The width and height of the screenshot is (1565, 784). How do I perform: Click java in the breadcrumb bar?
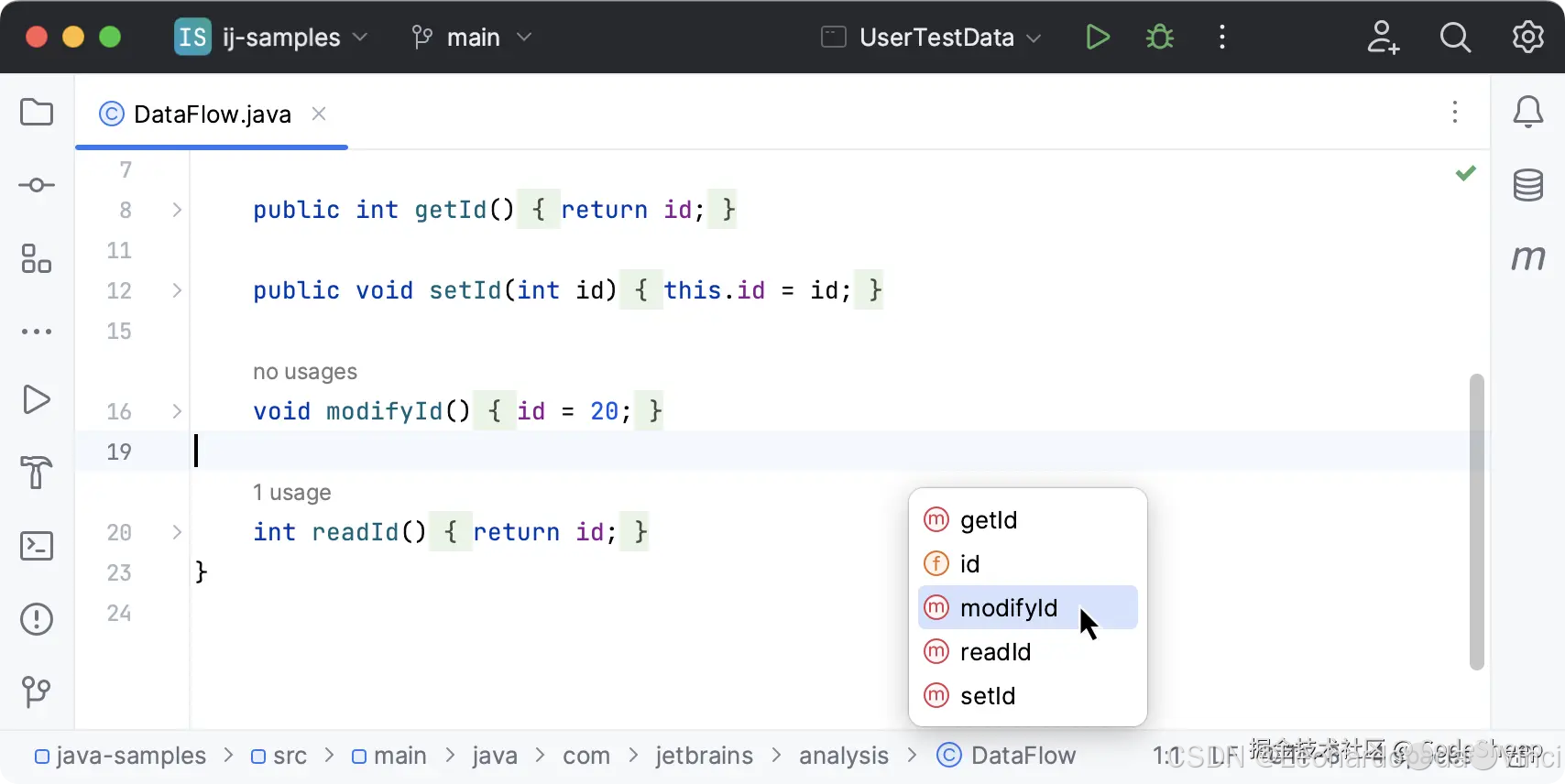(x=495, y=756)
